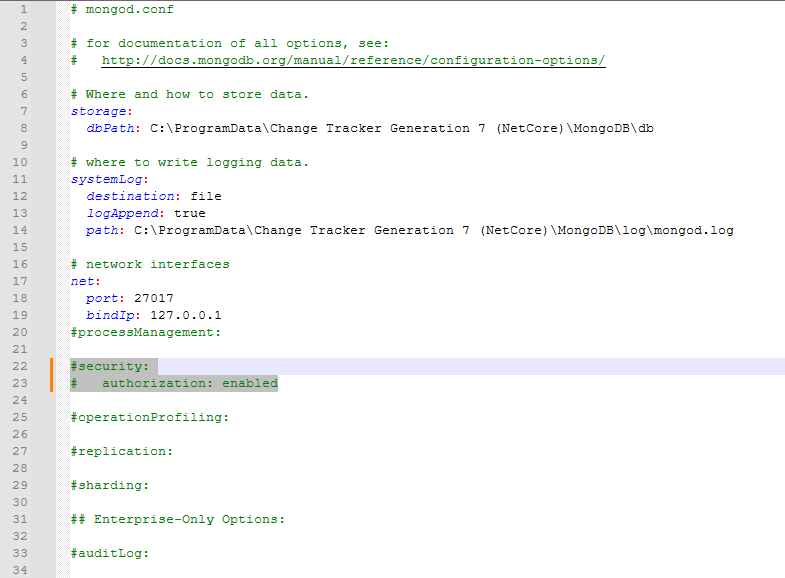Image resolution: width=785 pixels, height=578 pixels.
Task: Place cursor in port value 27017
Action: click(154, 298)
